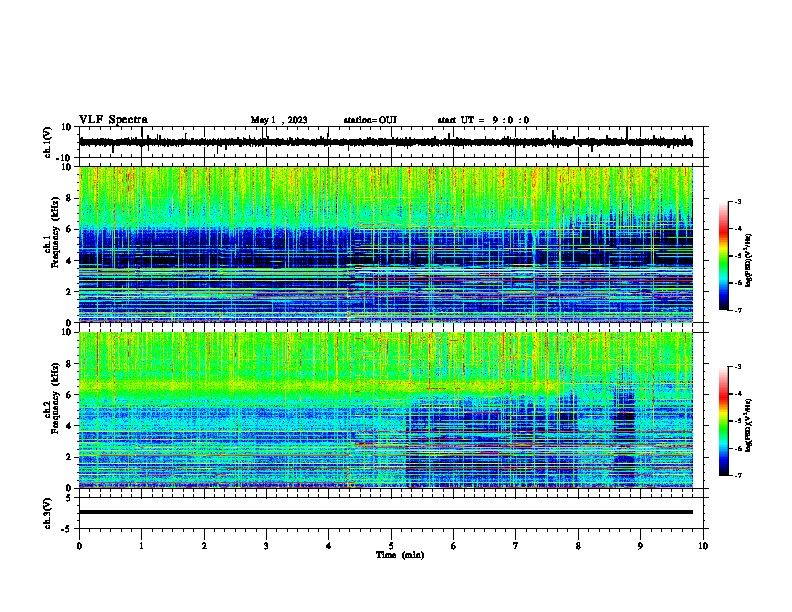Select the "Time (min)" axis label
This screenshot has width=792, height=612.
400,555
